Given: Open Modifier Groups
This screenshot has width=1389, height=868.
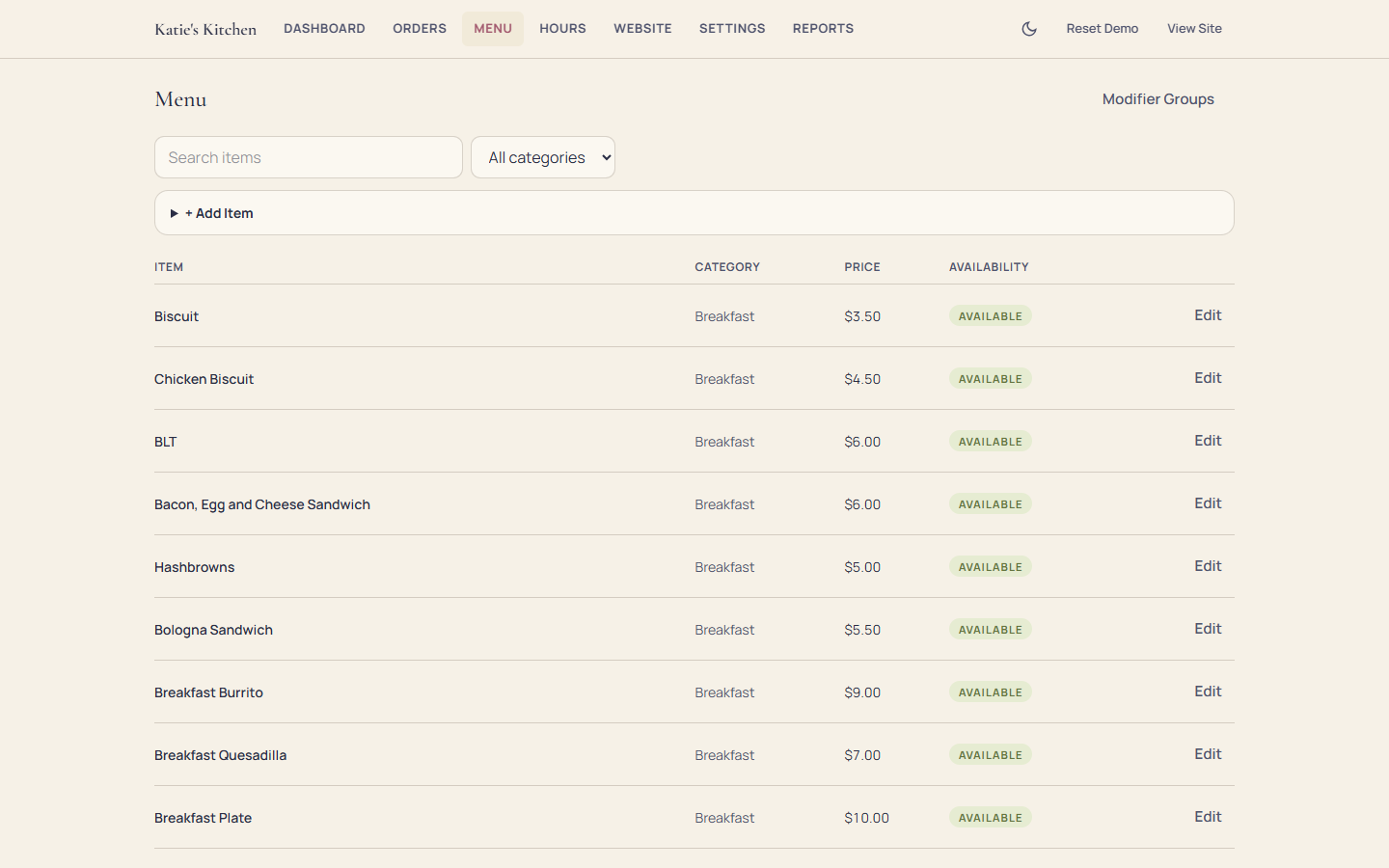Looking at the screenshot, I should click(x=1158, y=99).
